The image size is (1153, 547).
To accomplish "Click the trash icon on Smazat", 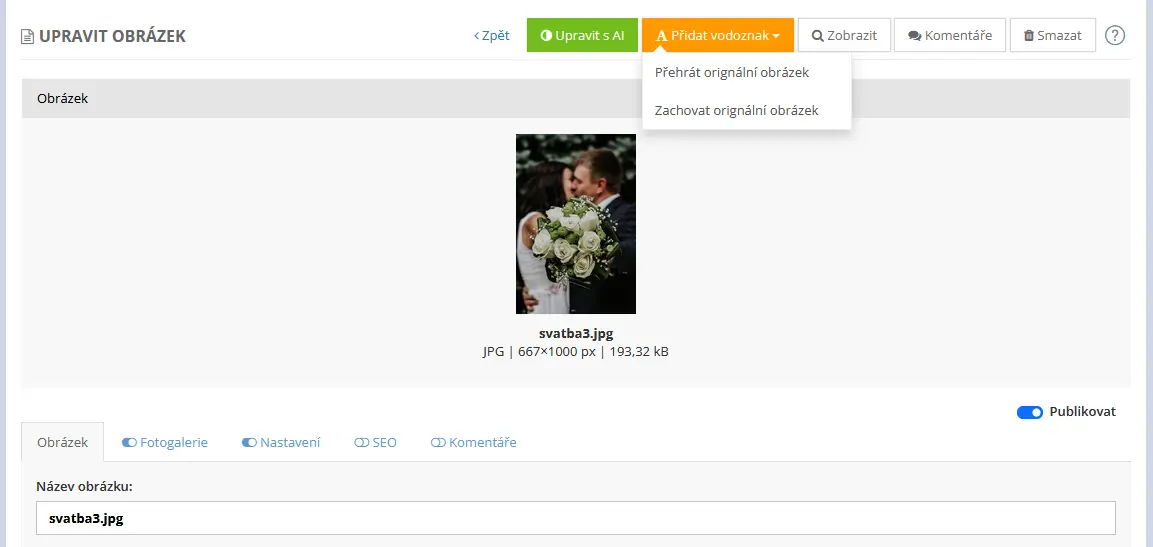I will (1029, 35).
